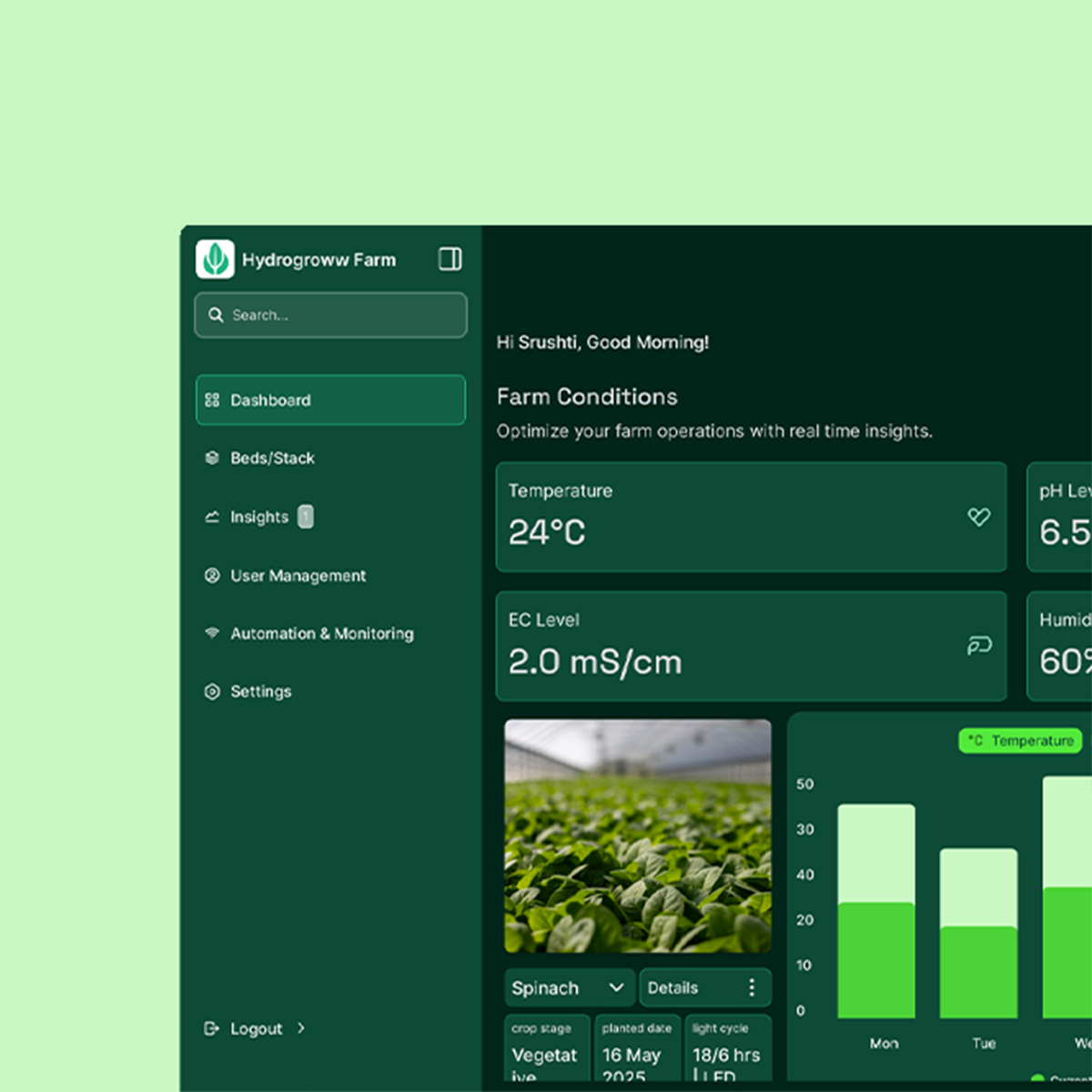Open the Details three-dot menu

[752, 988]
